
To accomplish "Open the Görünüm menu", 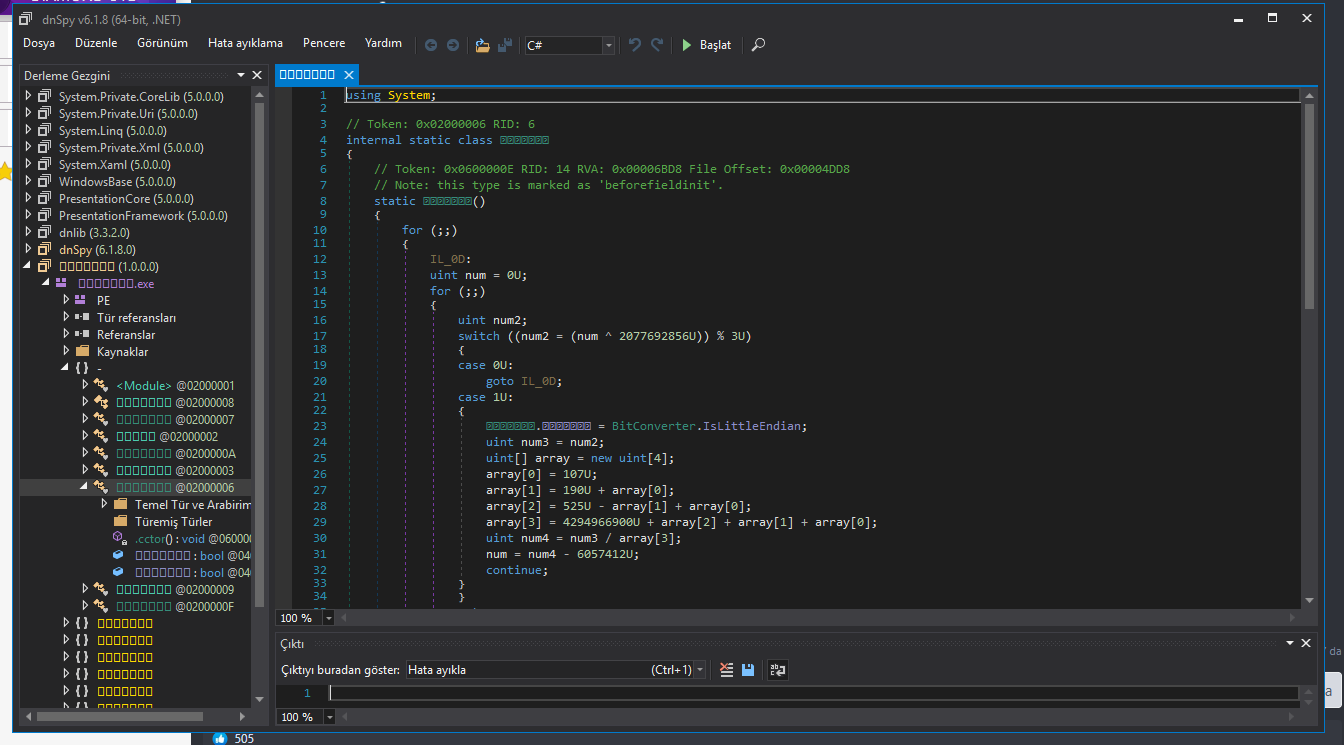I will pyautogui.click(x=162, y=43).
